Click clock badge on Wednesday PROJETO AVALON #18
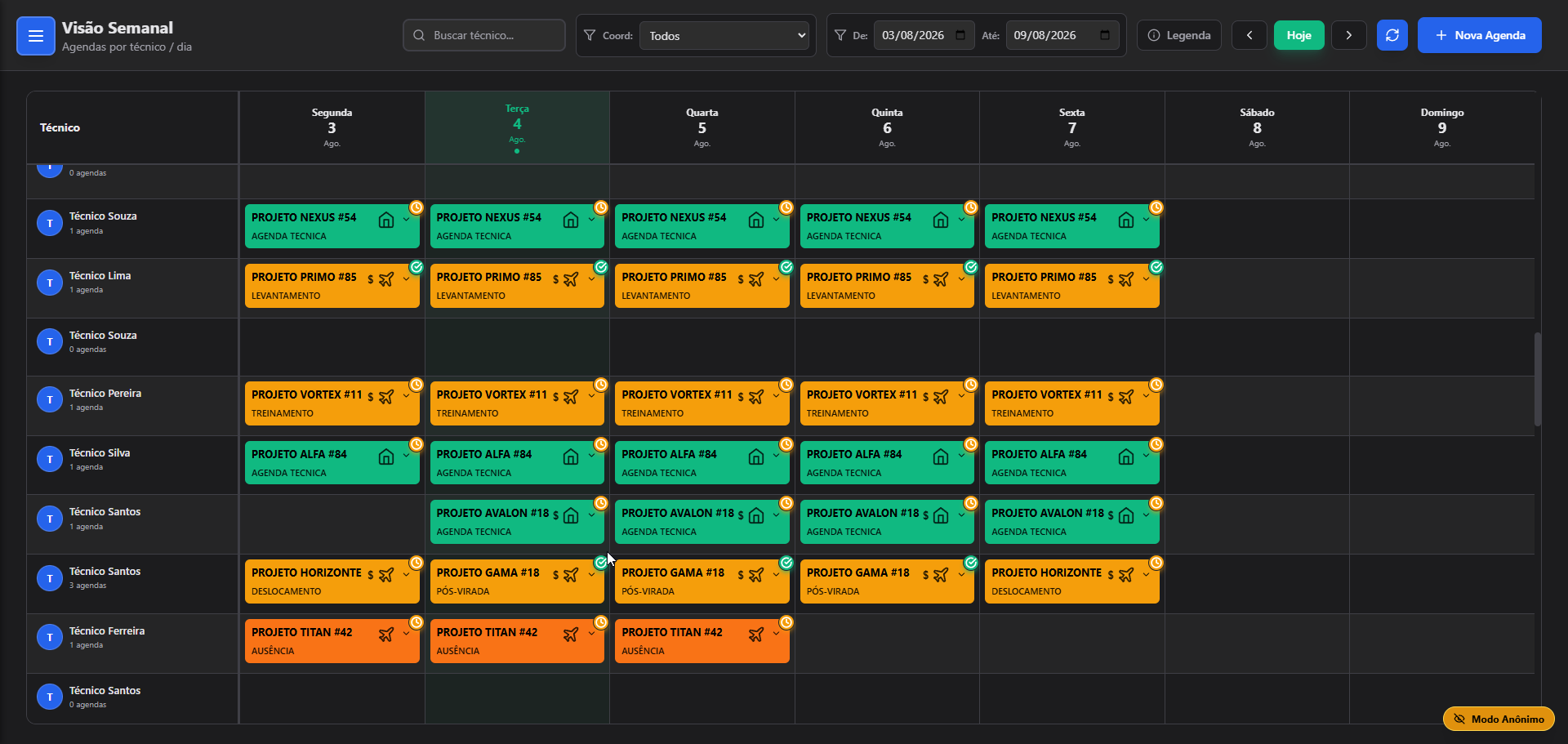The width and height of the screenshot is (1568, 744). click(786, 503)
